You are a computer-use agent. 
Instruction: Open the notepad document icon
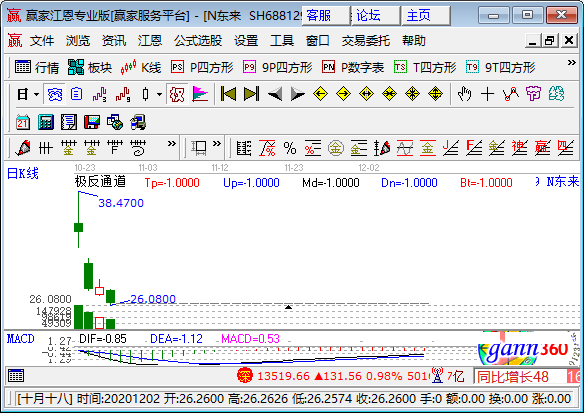click(x=69, y=122)
